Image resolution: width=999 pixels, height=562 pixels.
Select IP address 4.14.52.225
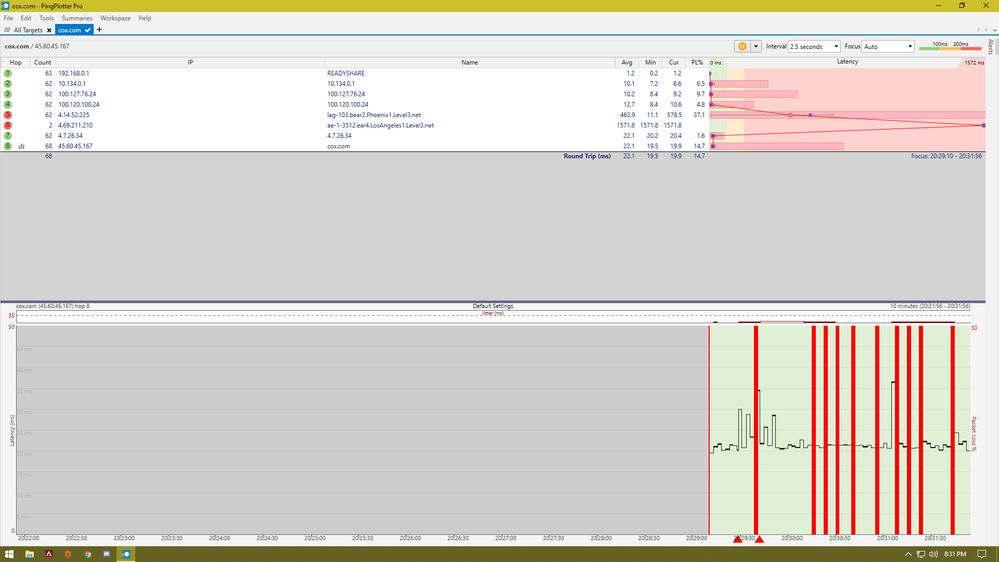tap(73, 115)
